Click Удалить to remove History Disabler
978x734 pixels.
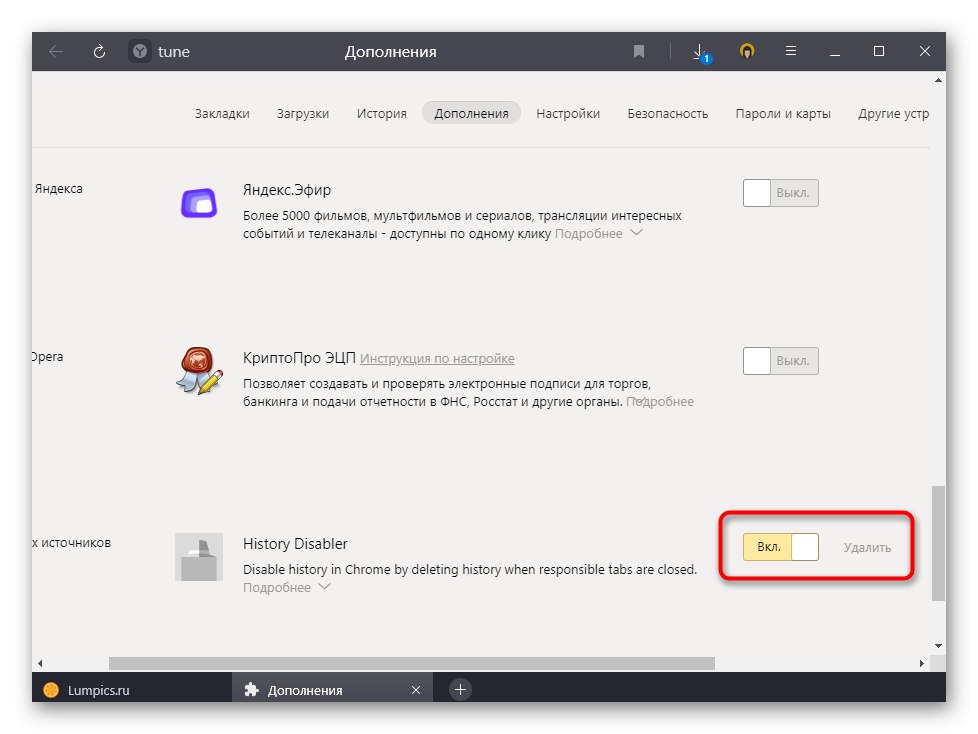867,548
